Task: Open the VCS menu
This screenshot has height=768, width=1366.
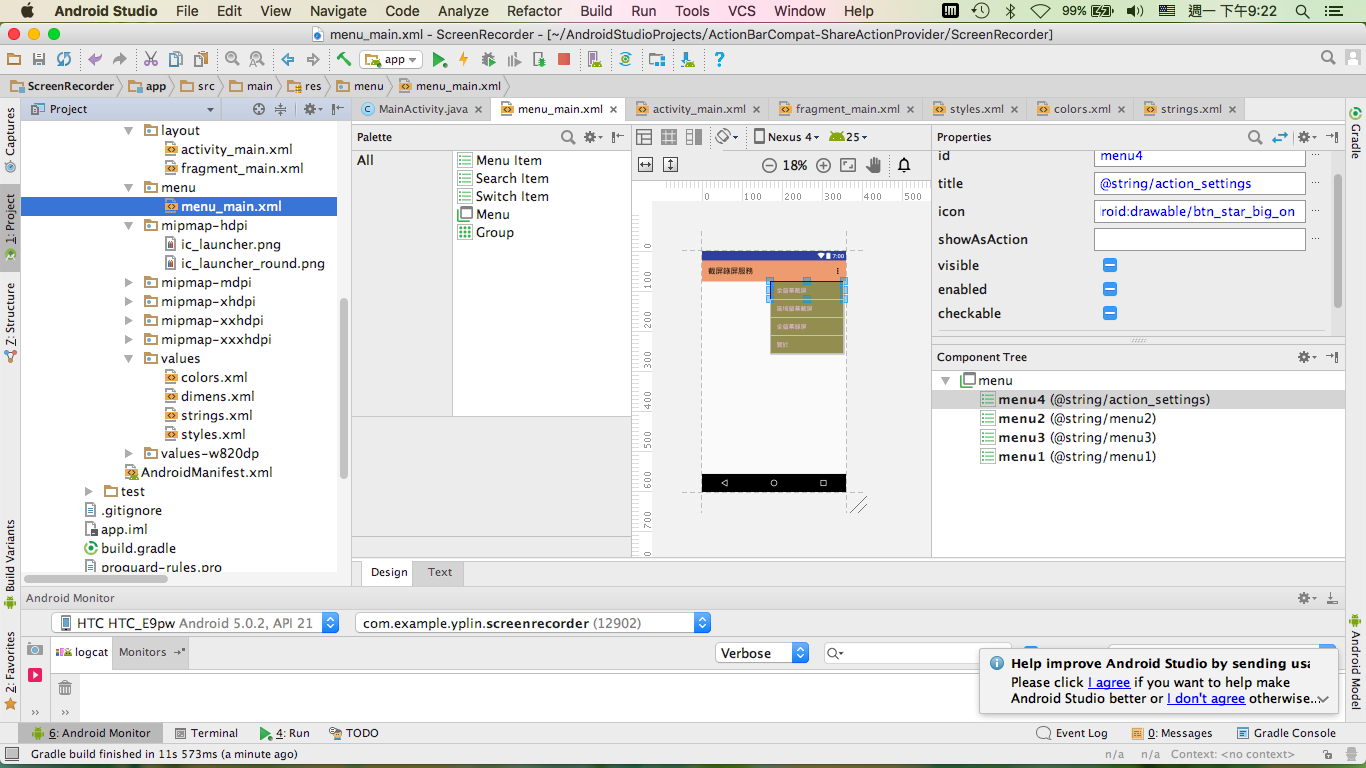Action: (741, 11)
